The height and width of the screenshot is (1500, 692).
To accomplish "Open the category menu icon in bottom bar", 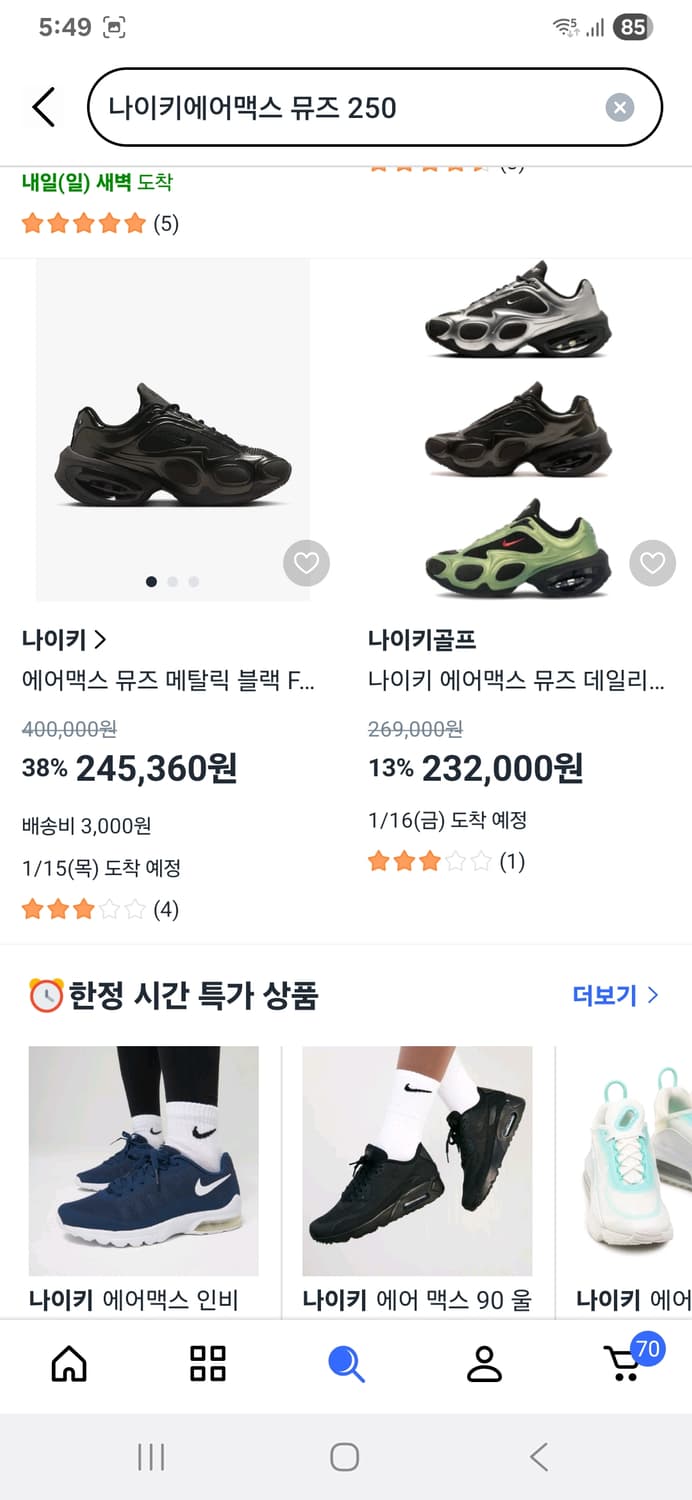I will pos(207,1362).
